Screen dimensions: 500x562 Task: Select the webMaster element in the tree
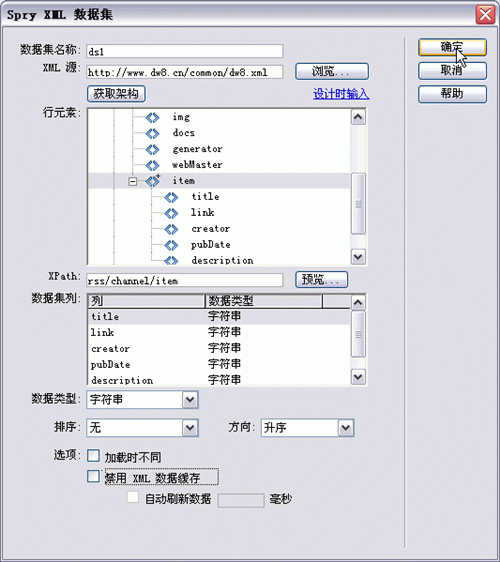(x=197, y=165)
